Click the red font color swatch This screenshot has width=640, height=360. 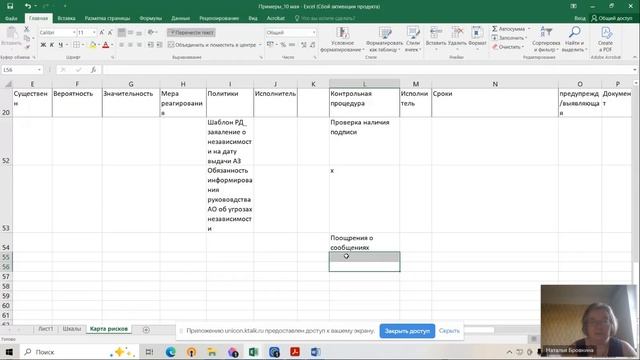(x=106, y=45)
